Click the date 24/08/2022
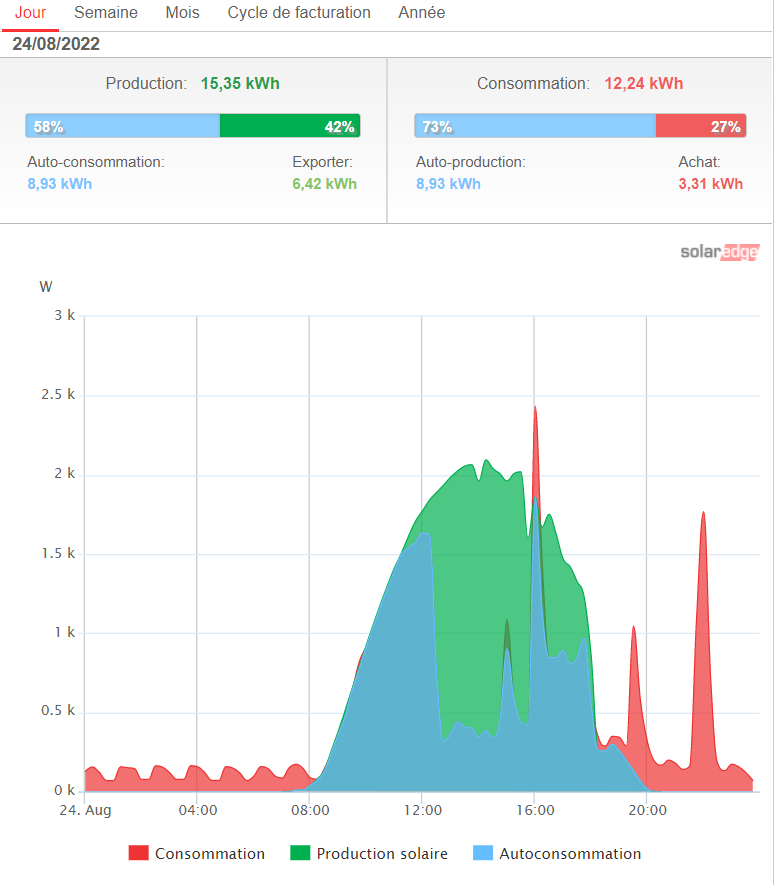 56,44
